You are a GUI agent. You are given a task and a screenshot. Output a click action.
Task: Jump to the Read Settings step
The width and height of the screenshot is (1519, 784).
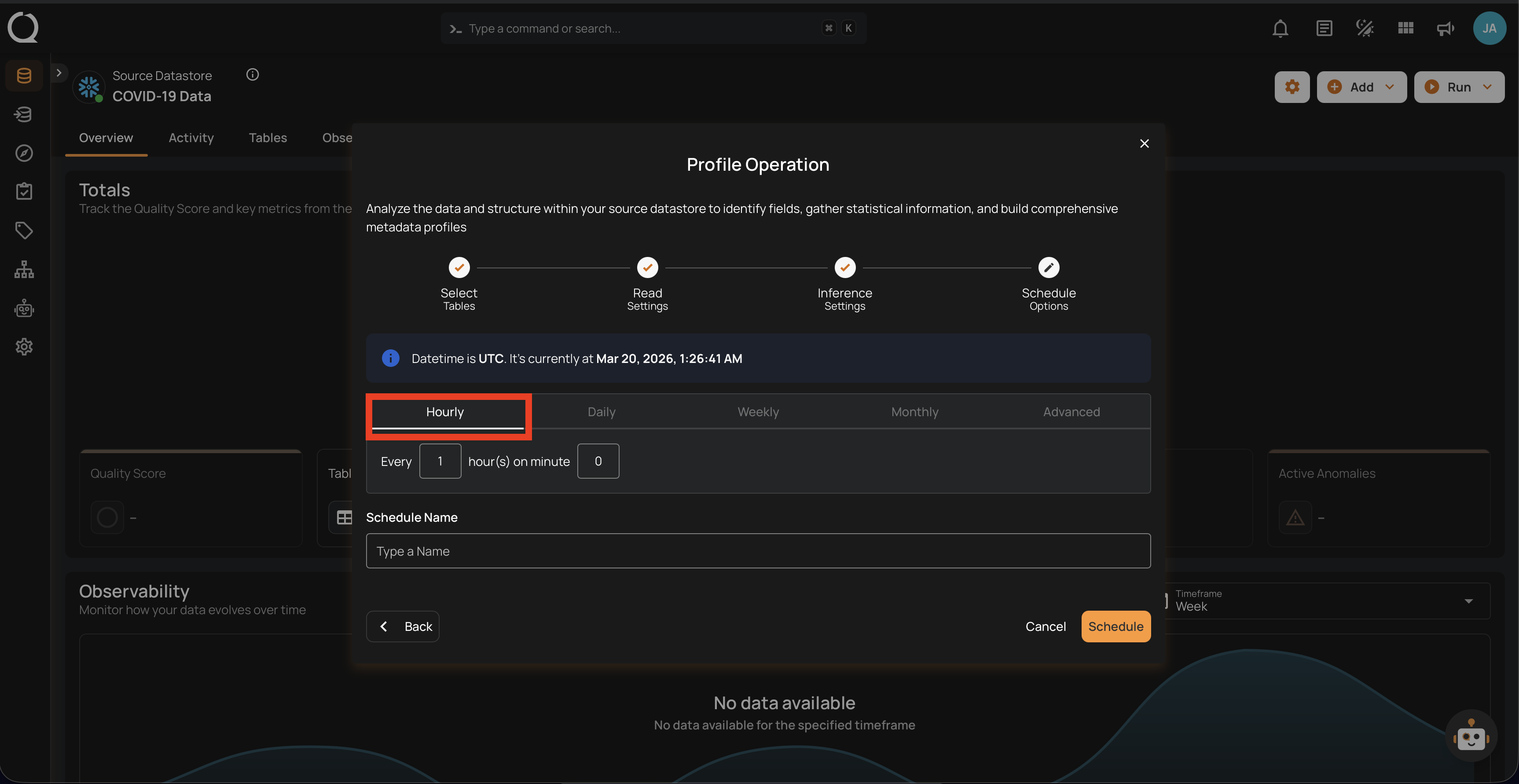(x=647, y=267)
